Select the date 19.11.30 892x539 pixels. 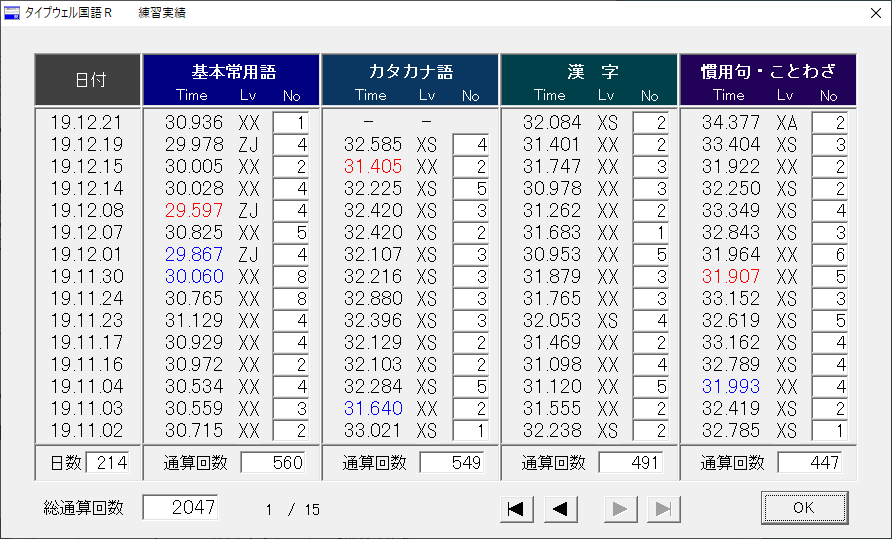[86, 277]
